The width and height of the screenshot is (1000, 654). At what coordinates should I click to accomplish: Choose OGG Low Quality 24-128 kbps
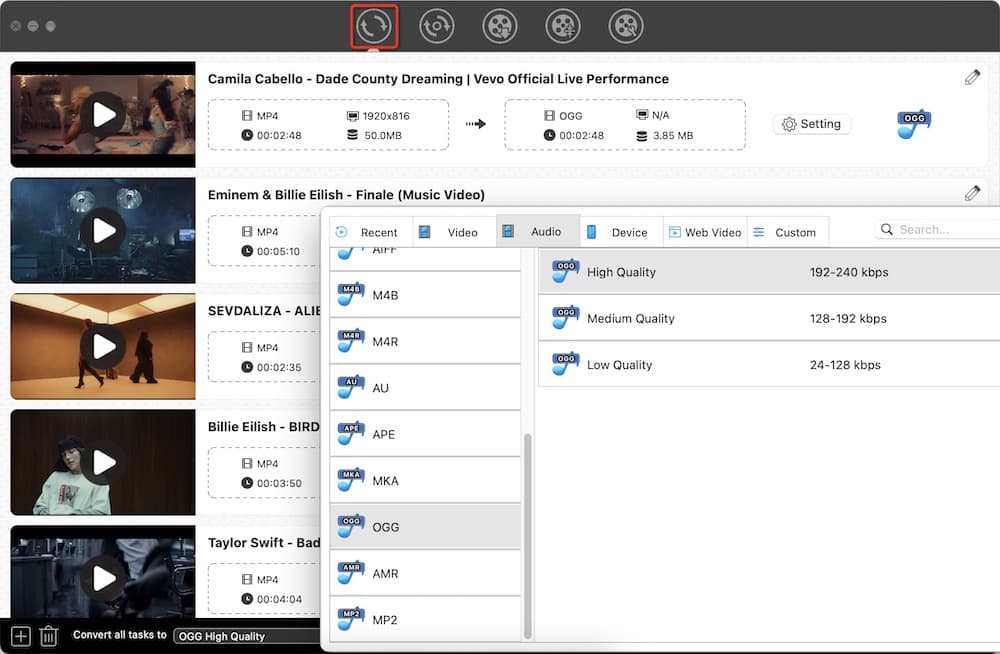tap(769, 364)
